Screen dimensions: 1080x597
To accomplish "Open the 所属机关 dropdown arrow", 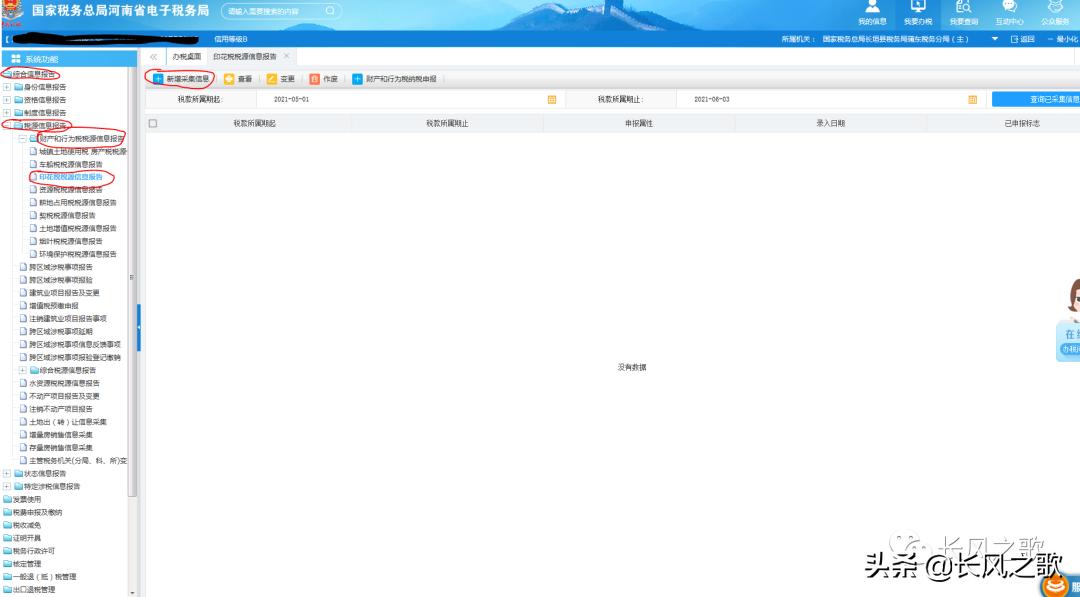I will coord(995,37).
